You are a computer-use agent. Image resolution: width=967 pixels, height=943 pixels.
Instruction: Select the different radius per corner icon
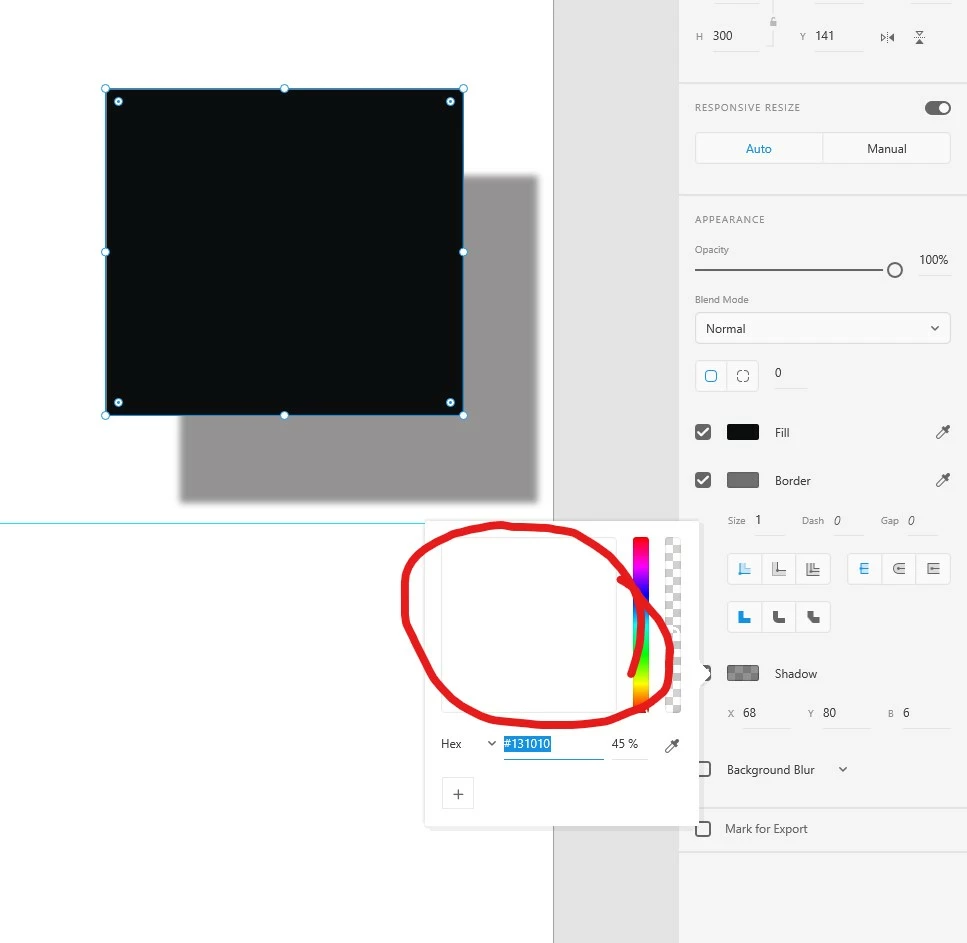click(x=743, y=376)
